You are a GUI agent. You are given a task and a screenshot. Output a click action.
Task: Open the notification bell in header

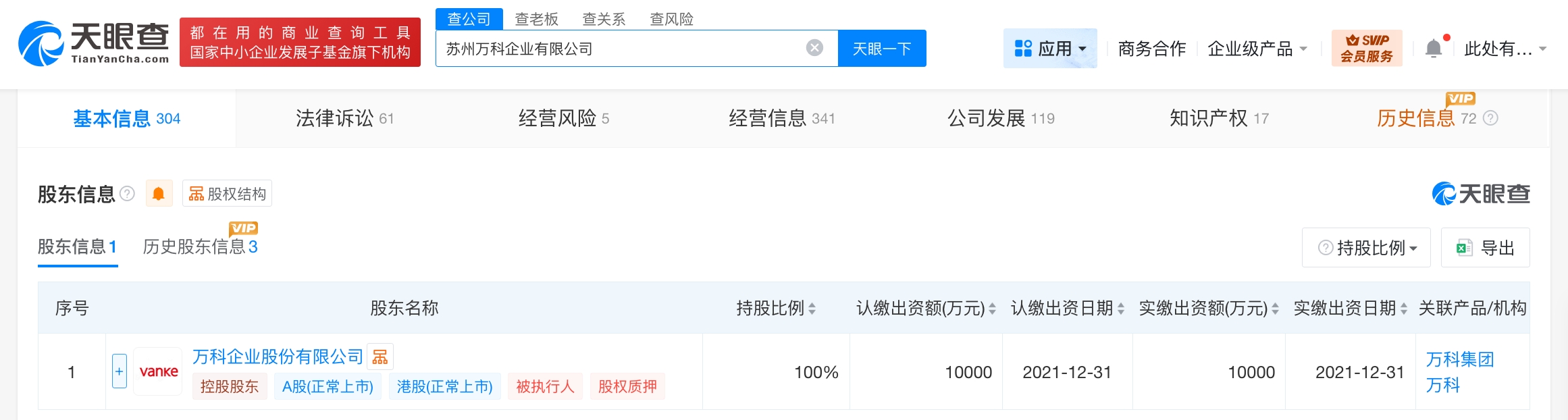point(1433,49)
